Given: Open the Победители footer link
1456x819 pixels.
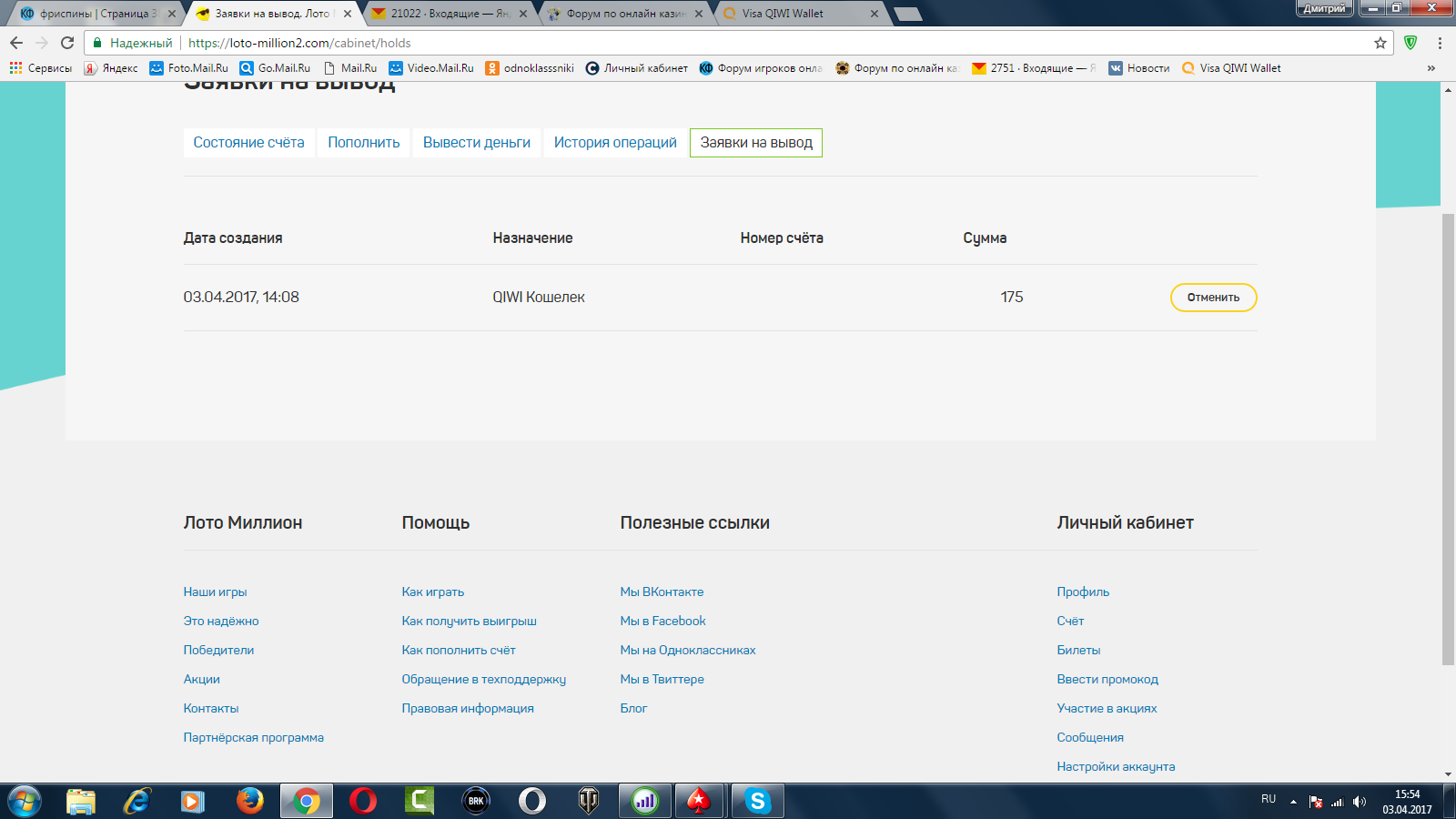Looking at the screenshot, I should pos(219,650).
